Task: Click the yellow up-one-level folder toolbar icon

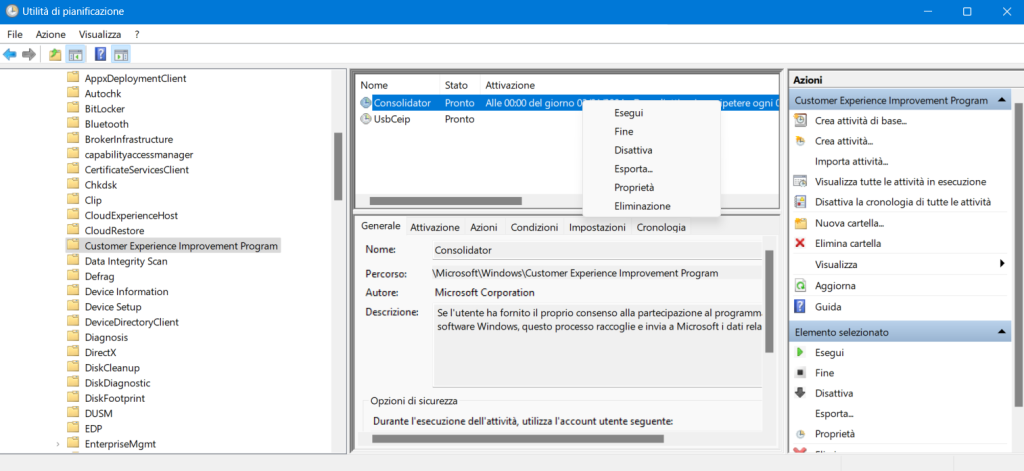Action: point(55,54)
